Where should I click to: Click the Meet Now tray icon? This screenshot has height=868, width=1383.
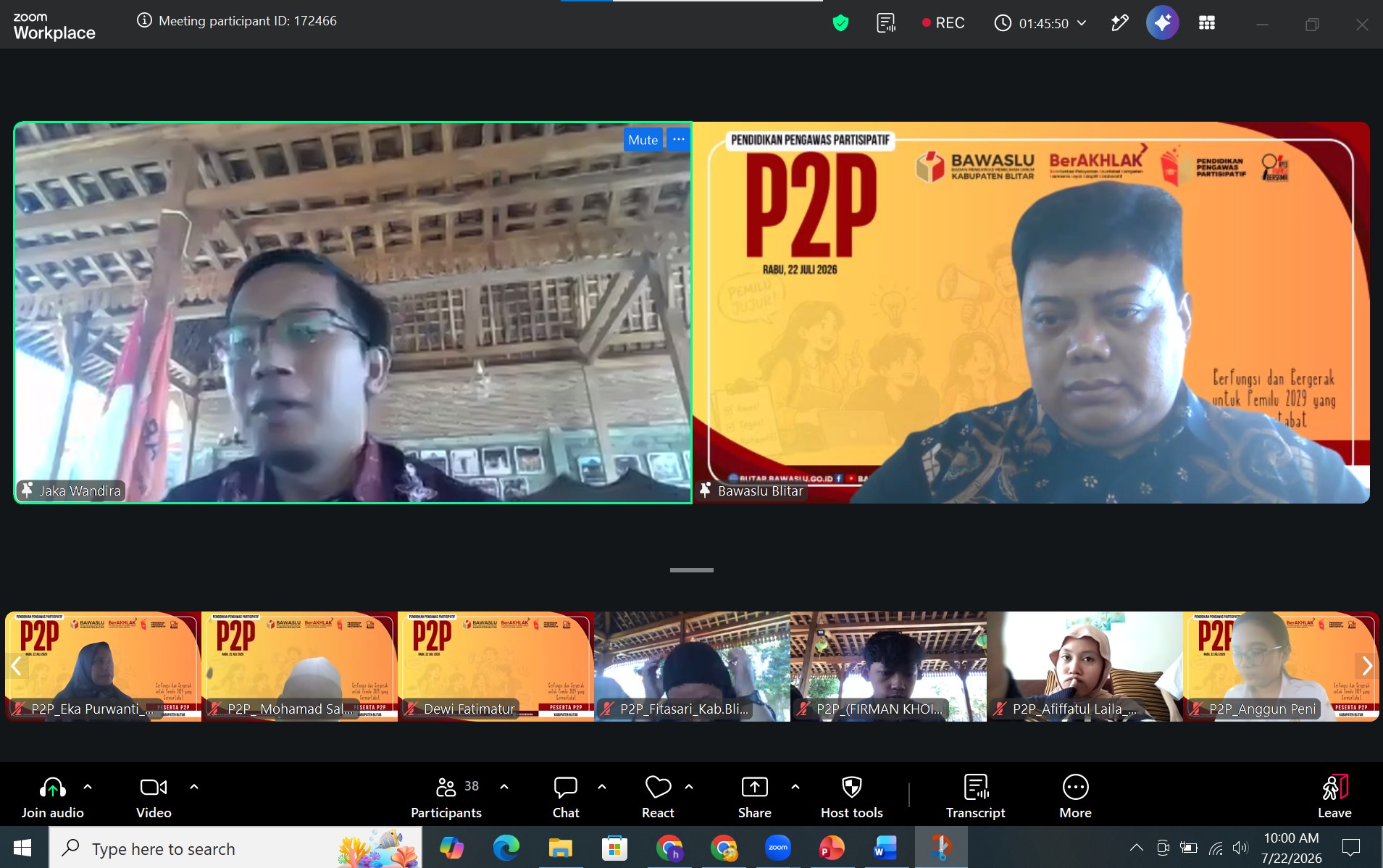point(1163,848)
